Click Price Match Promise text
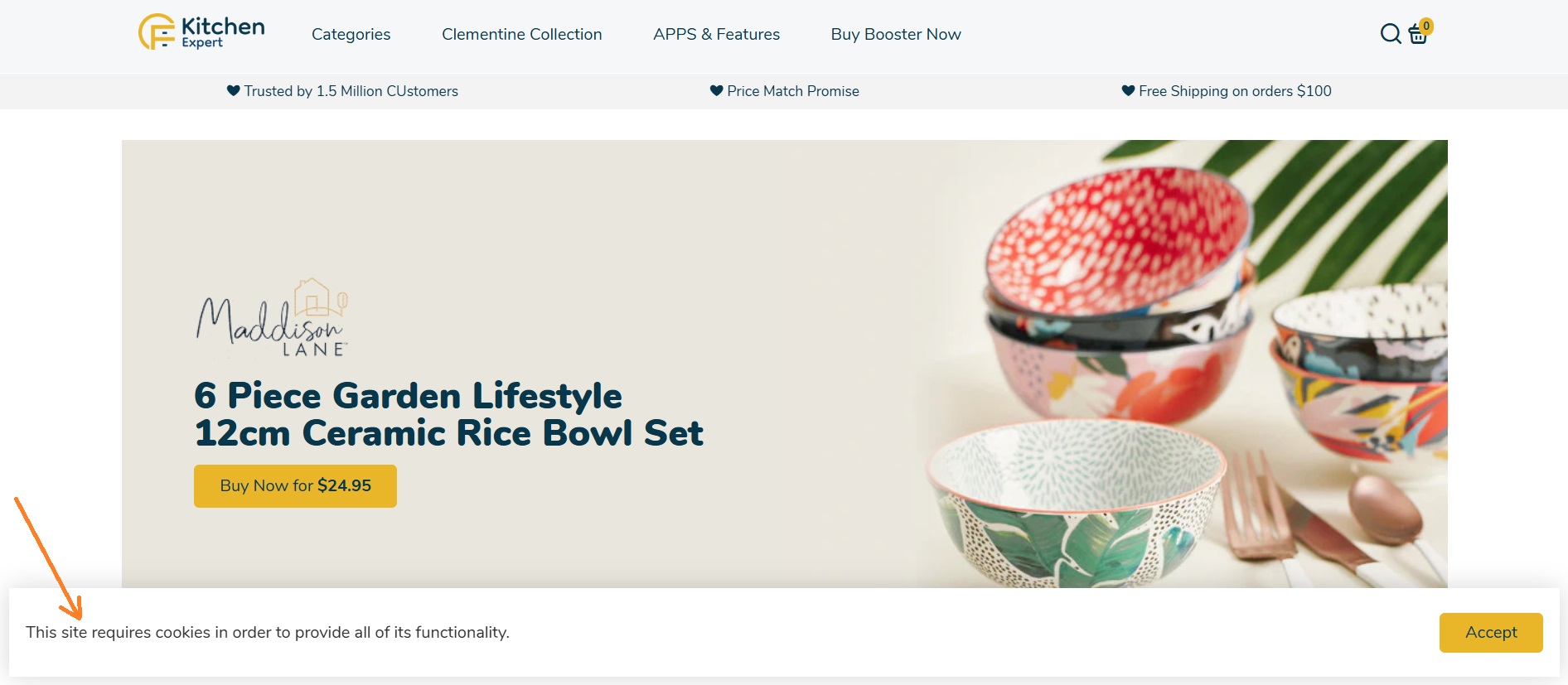1568x685 pixels. click(793, 91)
